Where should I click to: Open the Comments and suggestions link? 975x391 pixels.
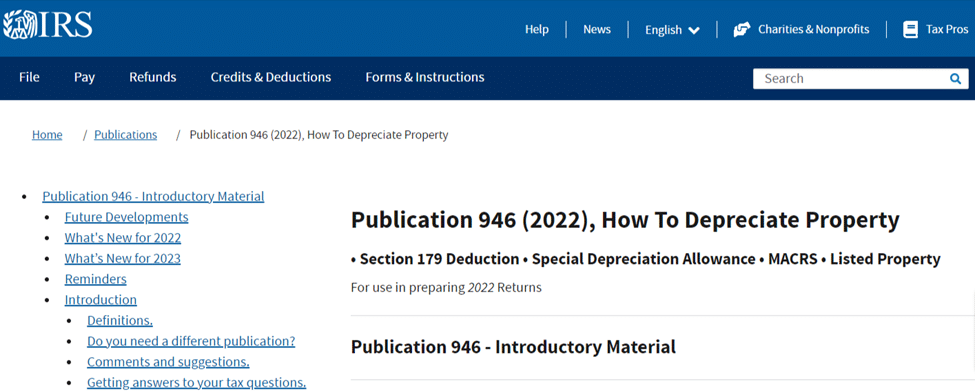pyautogui.click(x=168, y=362)
